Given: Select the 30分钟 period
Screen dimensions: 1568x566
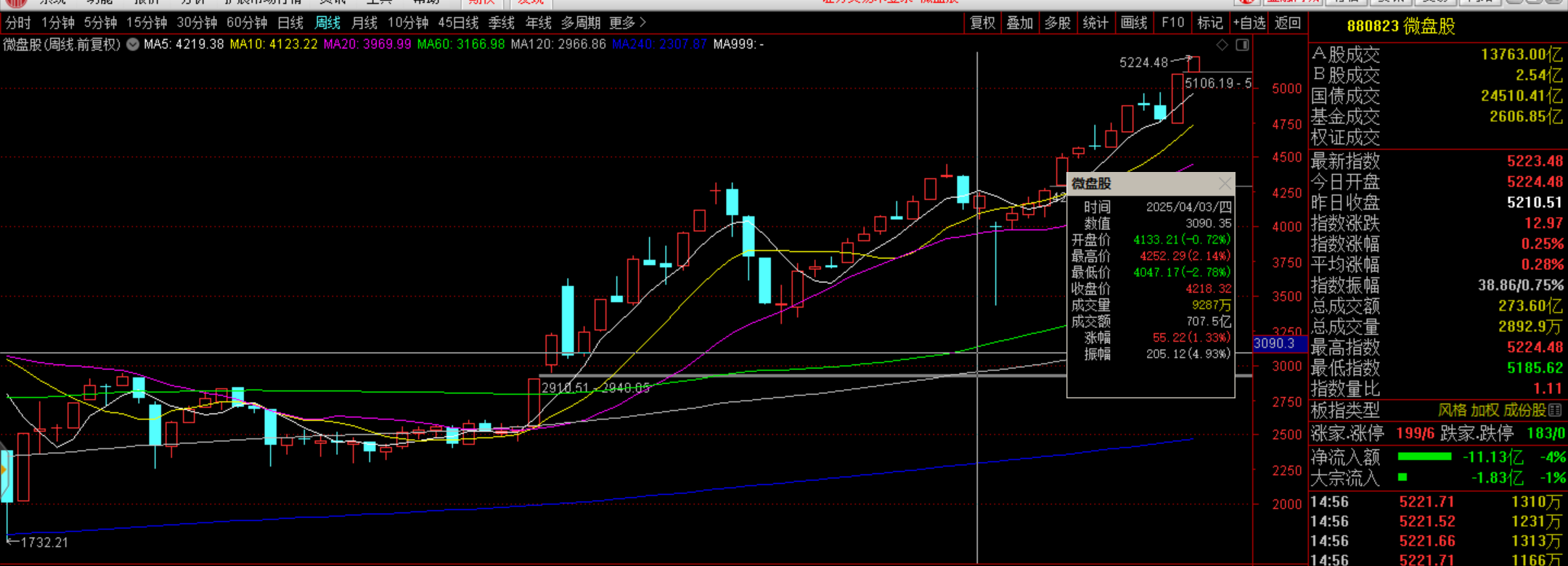Looking at the screenshot, I should 197,23.
